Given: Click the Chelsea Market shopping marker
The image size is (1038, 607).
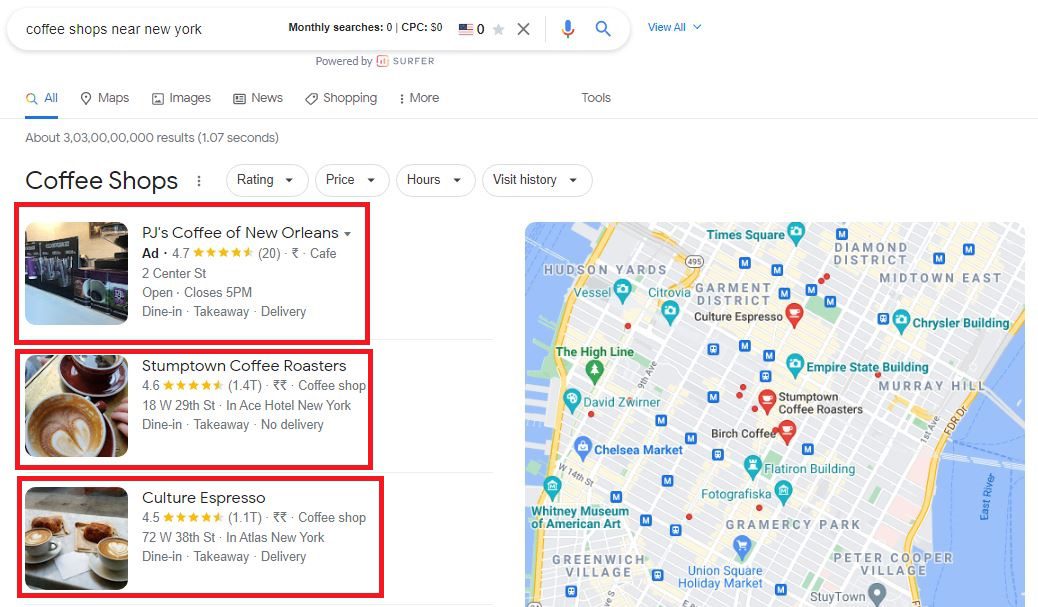Looking at the screenshot, I should 583,447.
